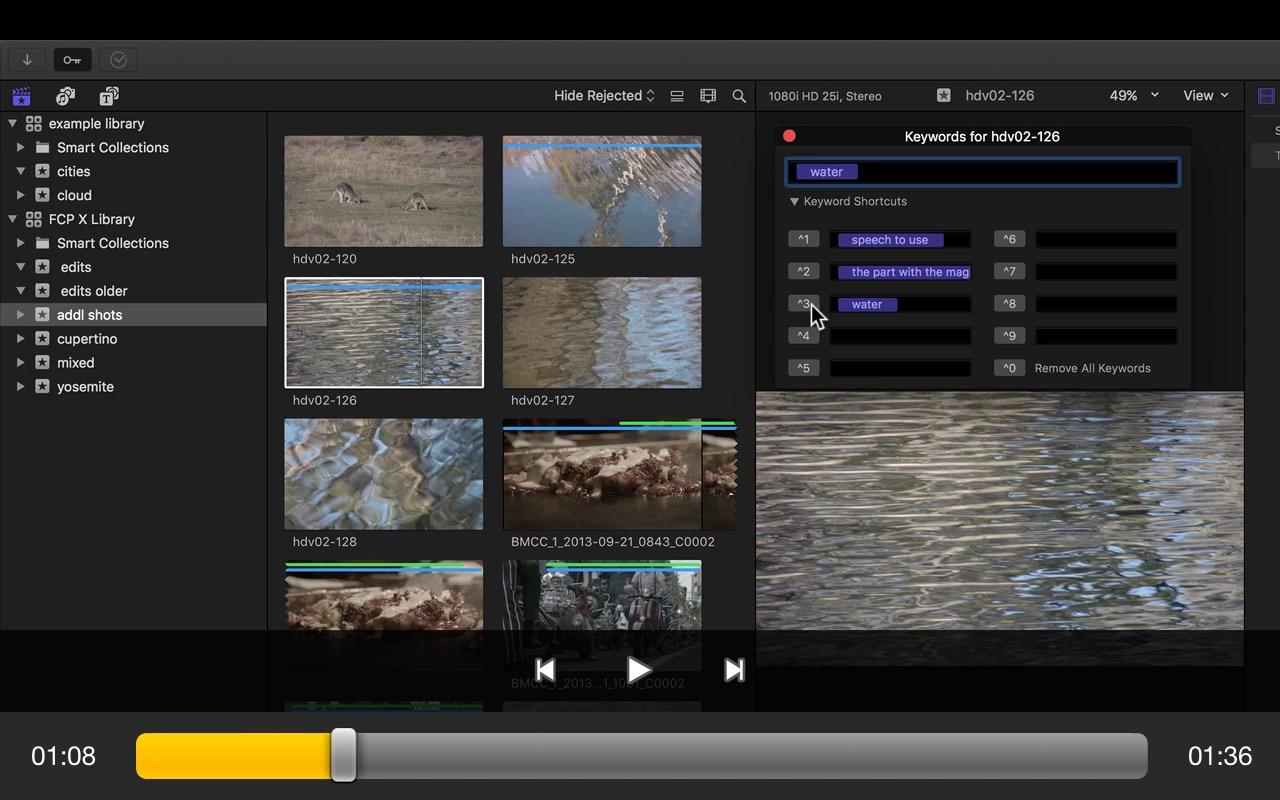Image resolution: width=1280 pixels, height=800 pixels.
Task: Expand the yosemite event
Action: [x=21, y=387]
